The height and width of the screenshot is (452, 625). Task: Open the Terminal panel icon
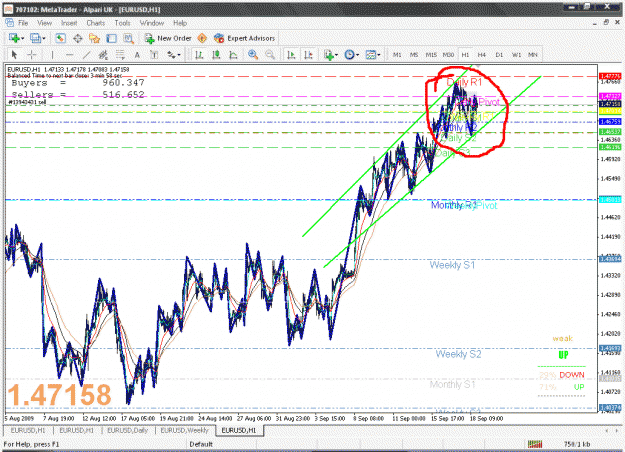111,38
